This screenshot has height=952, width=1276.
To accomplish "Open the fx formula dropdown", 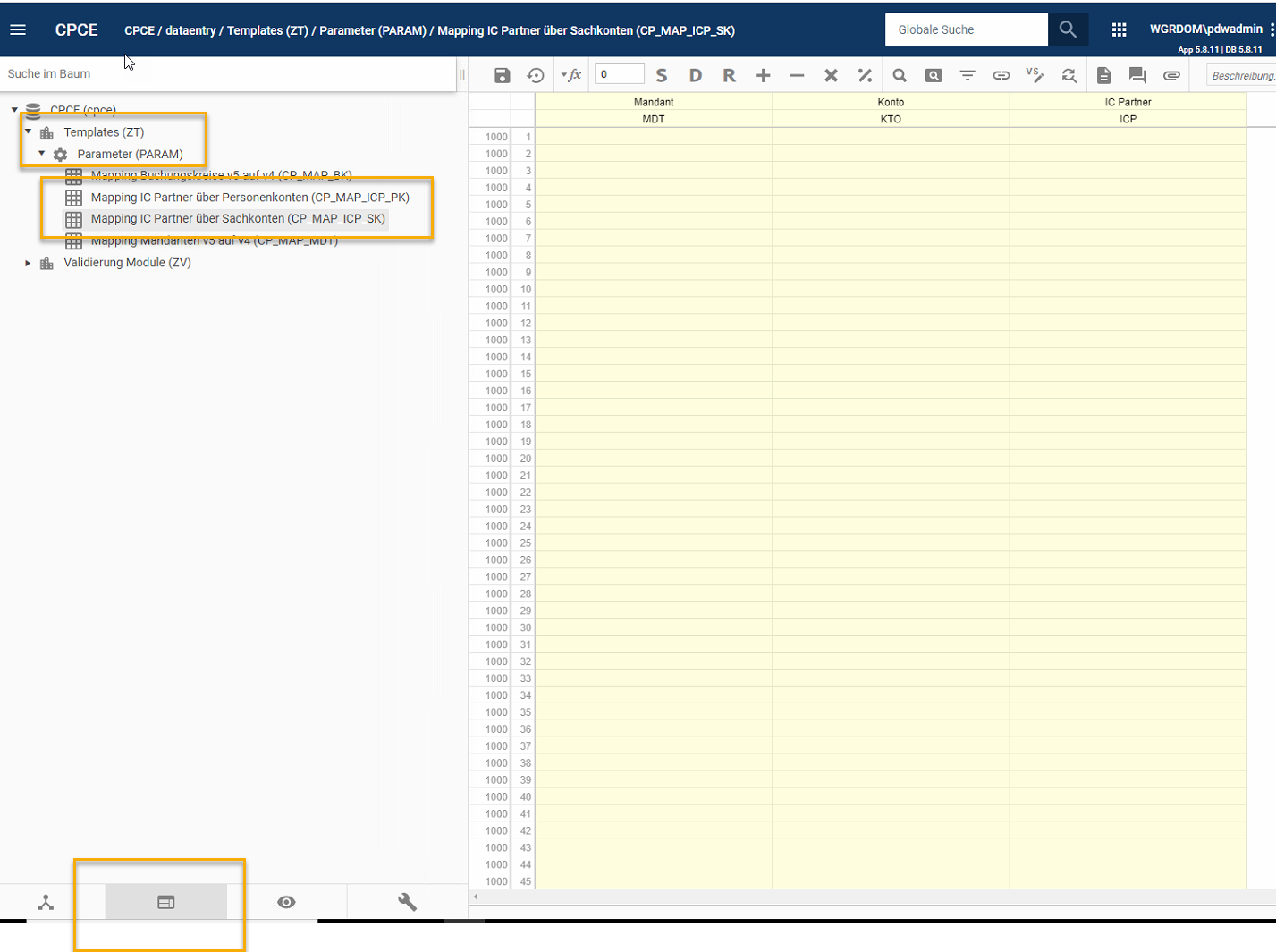I will (x=570, y=76).
